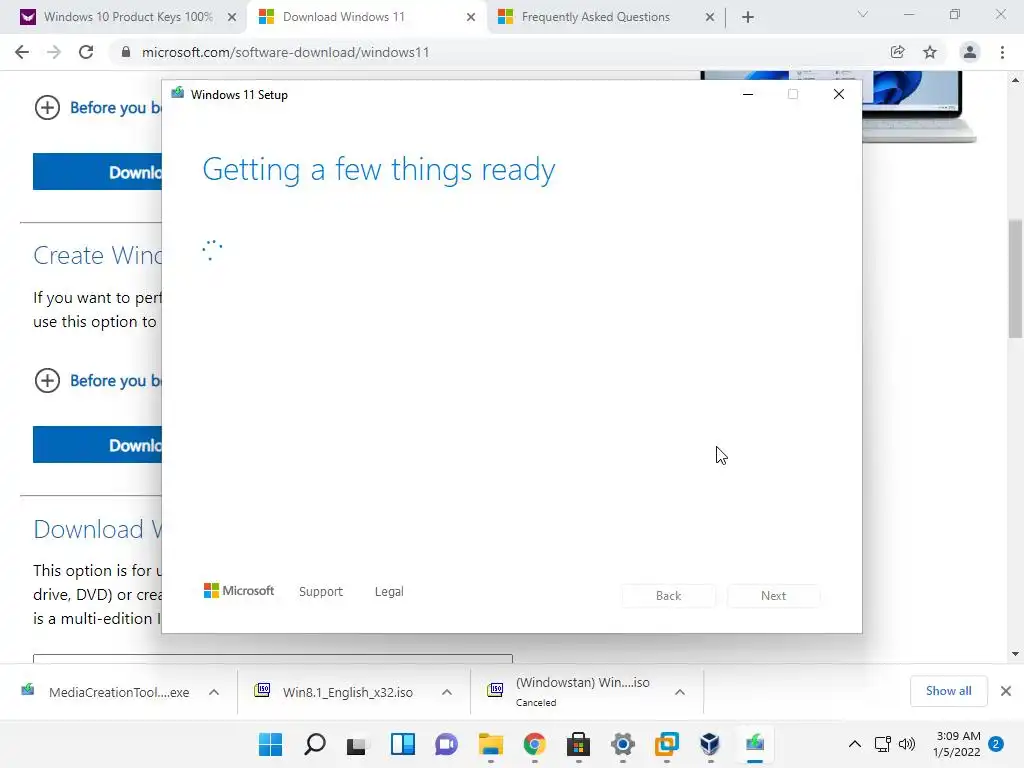1024x768 pixels.
Task: Open Chrome's three-dot menu
Action: [1002, 52]
